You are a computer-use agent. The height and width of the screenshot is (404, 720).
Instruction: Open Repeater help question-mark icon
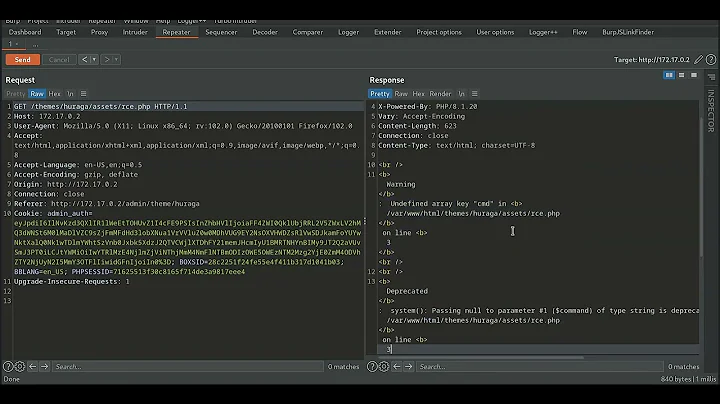coord(711,60)
